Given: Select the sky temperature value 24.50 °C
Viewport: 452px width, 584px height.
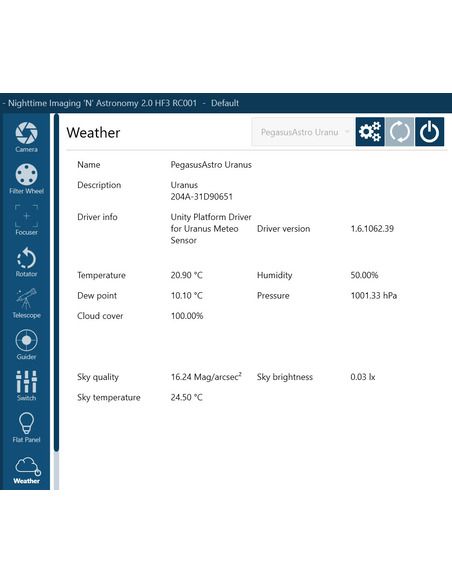Looking at the screenshot, I should [187, 397].
